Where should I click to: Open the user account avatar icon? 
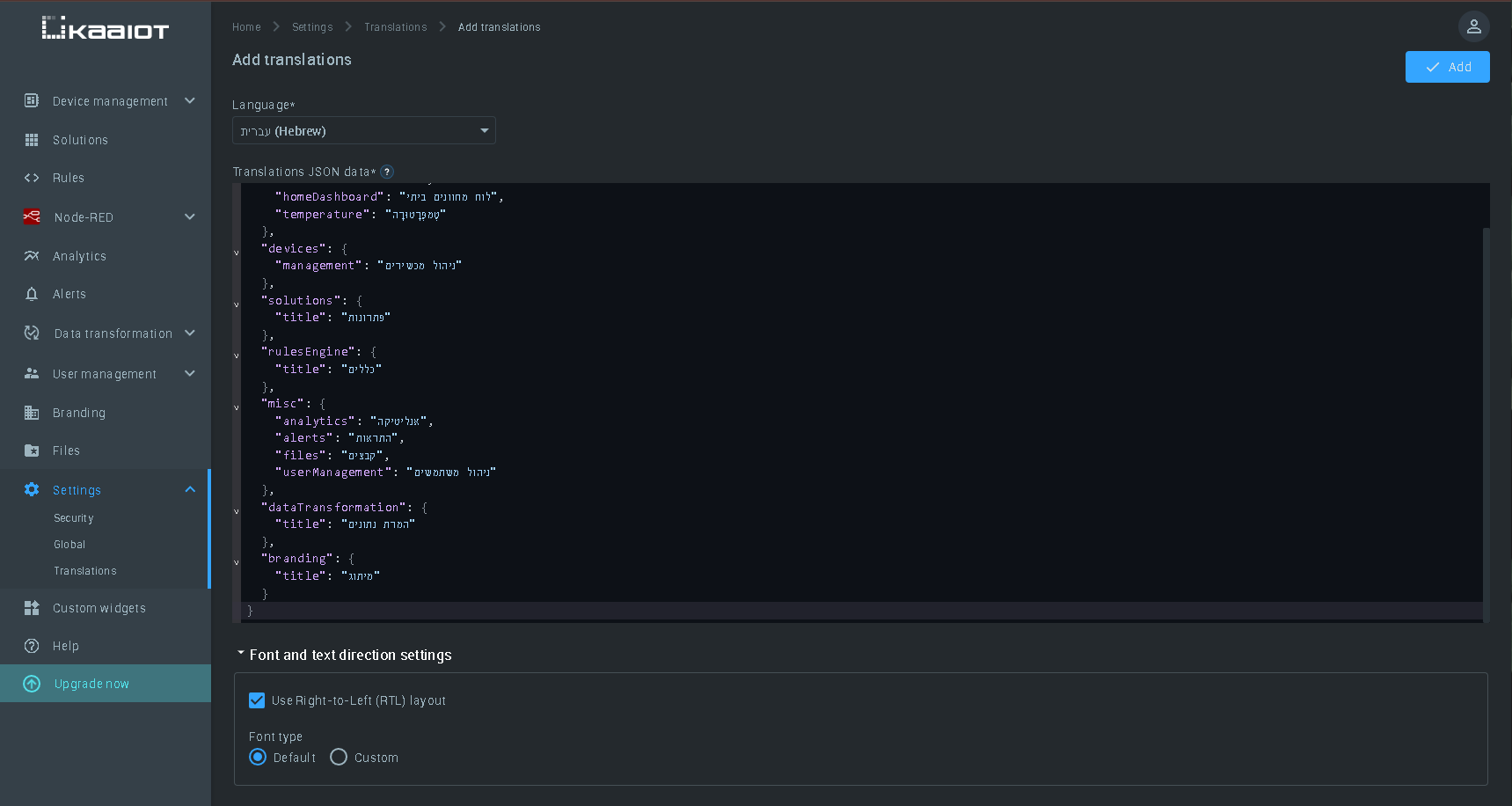tap(1474, 26)
